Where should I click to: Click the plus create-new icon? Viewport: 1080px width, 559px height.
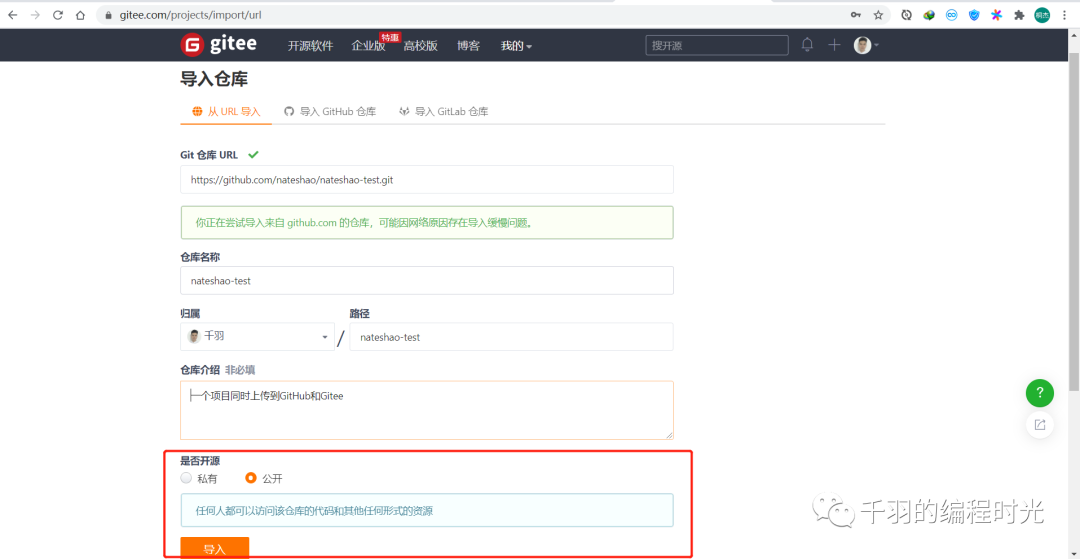coord(834,45)
